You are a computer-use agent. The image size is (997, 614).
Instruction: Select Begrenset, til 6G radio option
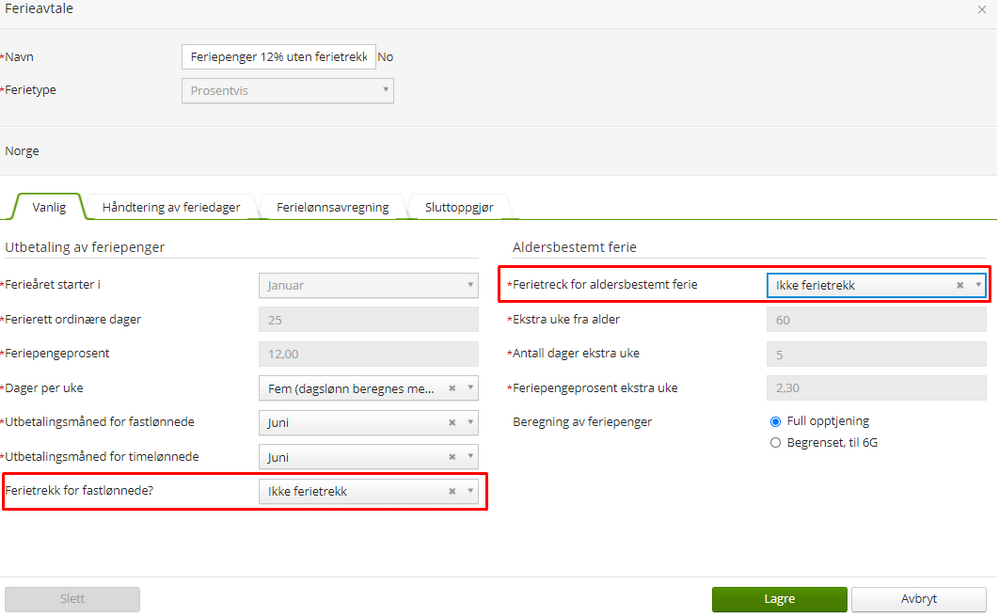pos(775,443)
